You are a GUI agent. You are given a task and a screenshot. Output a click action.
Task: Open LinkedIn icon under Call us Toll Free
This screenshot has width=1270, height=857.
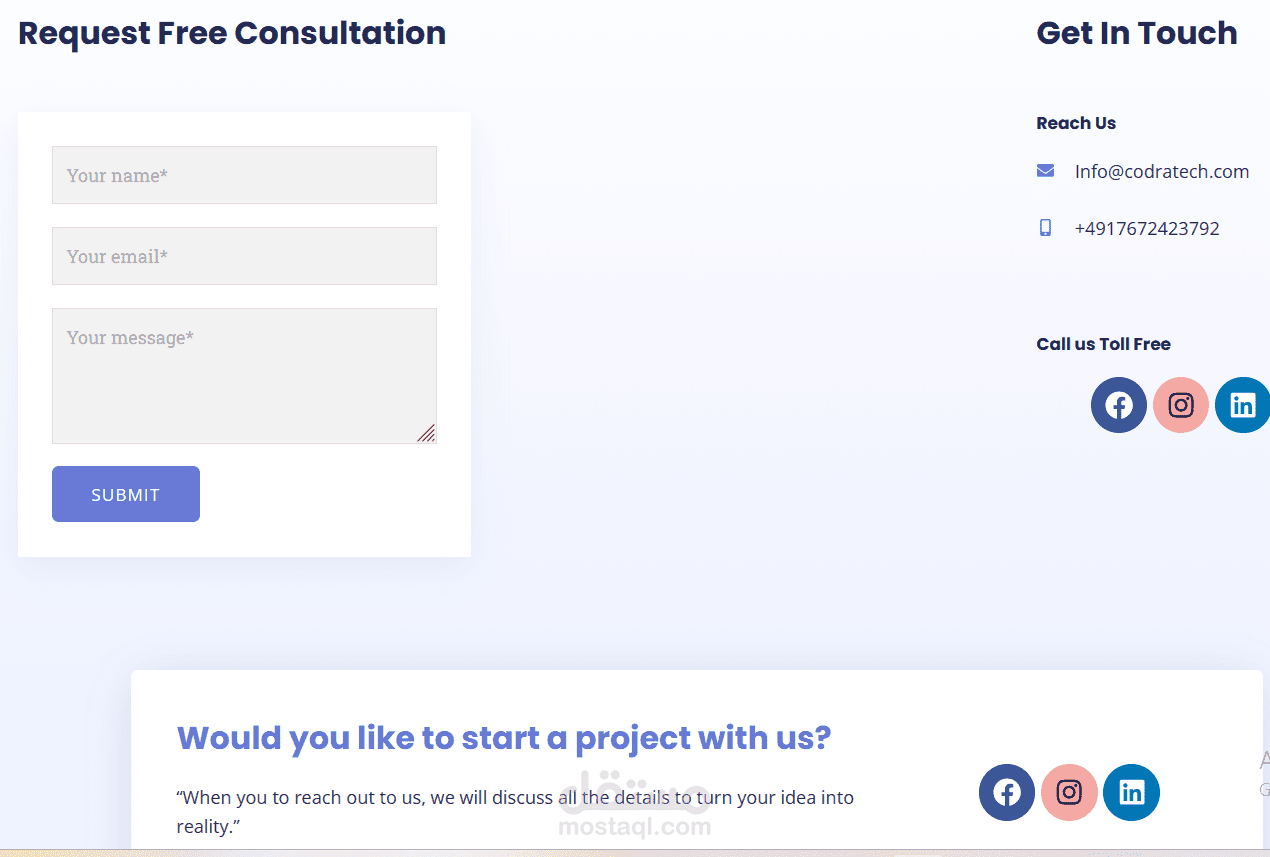[x=1242, y=405]
